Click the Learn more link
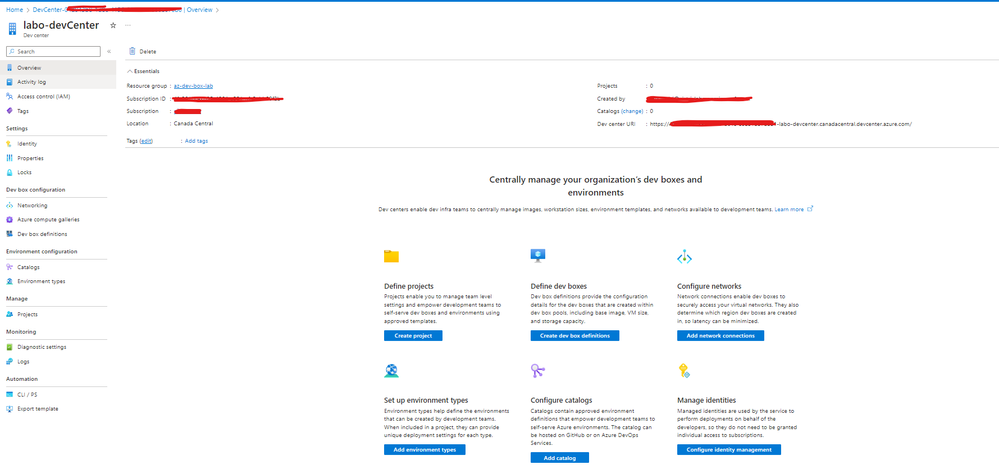The height and width of the screenshot is (473, 999). coord(789,209)
